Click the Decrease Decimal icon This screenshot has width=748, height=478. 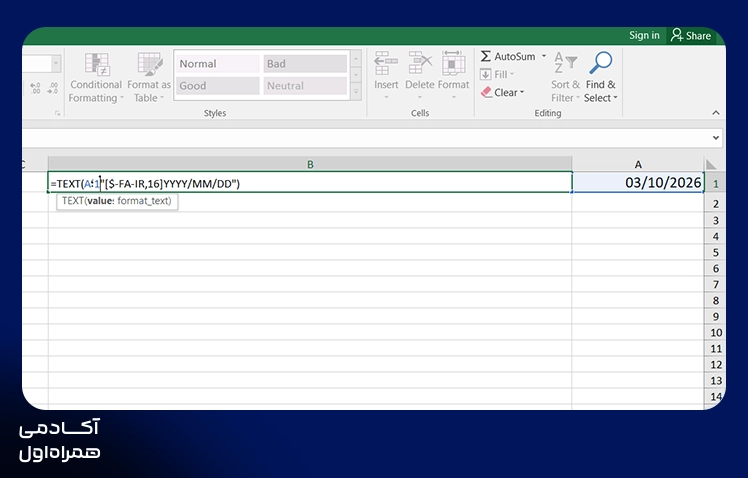pos(52,88)
